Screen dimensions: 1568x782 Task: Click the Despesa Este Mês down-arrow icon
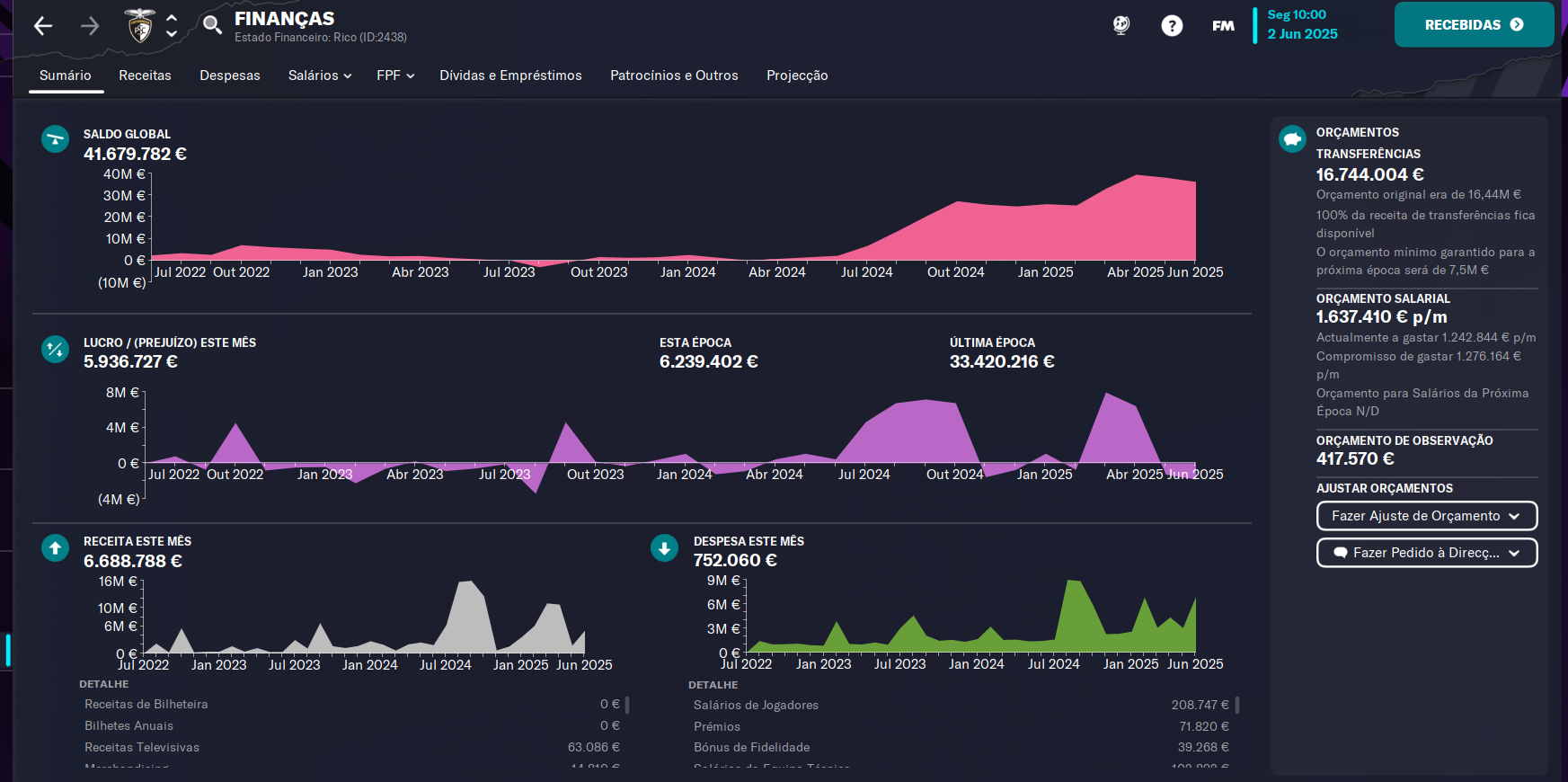coord(664,547)
